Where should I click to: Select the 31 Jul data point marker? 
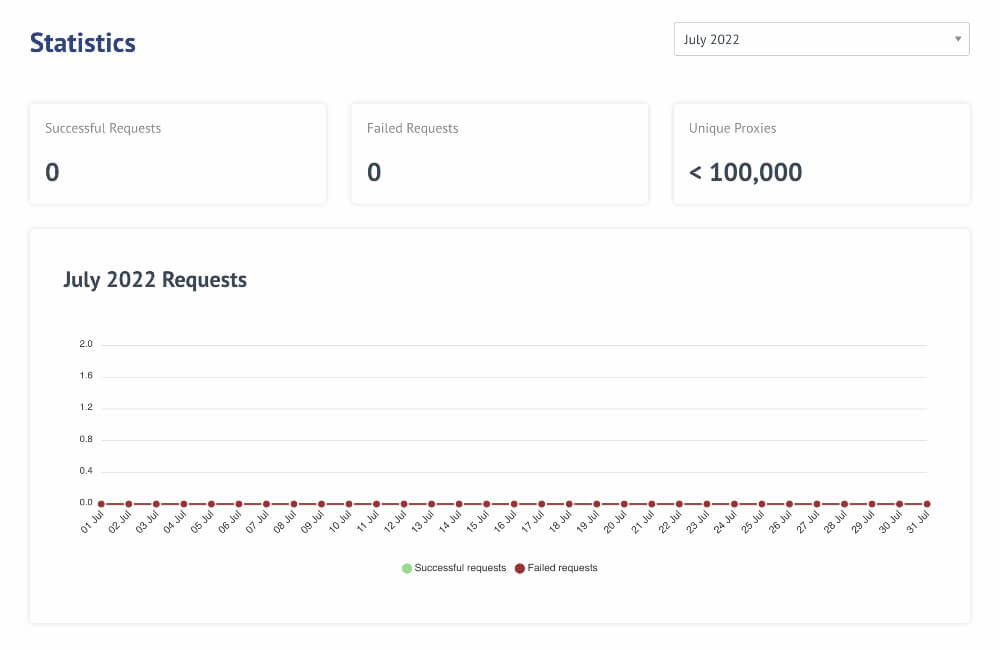927,502
